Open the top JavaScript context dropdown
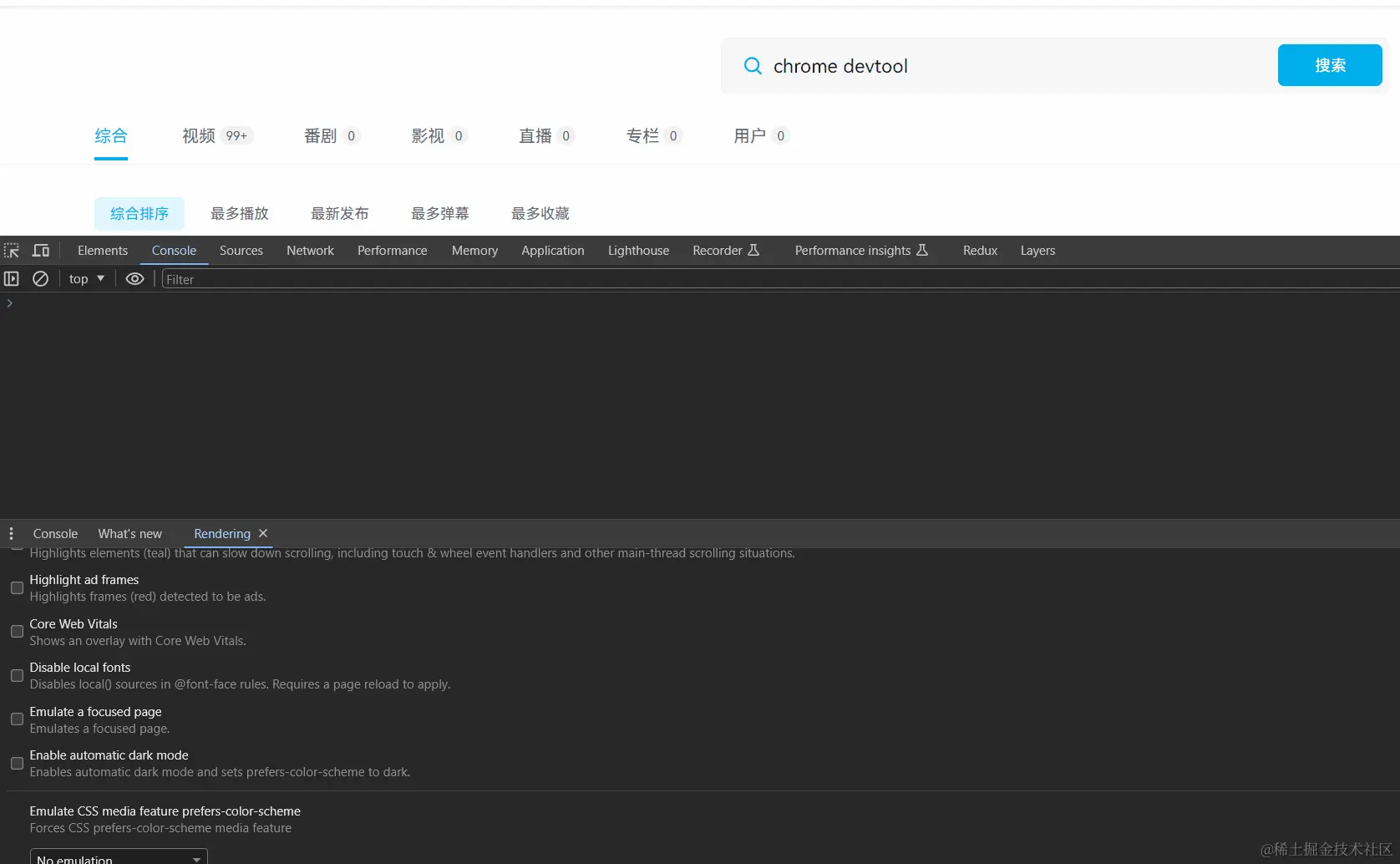Screen dimensions: 1400x864 pyautogui.click(x=87, y=279)
